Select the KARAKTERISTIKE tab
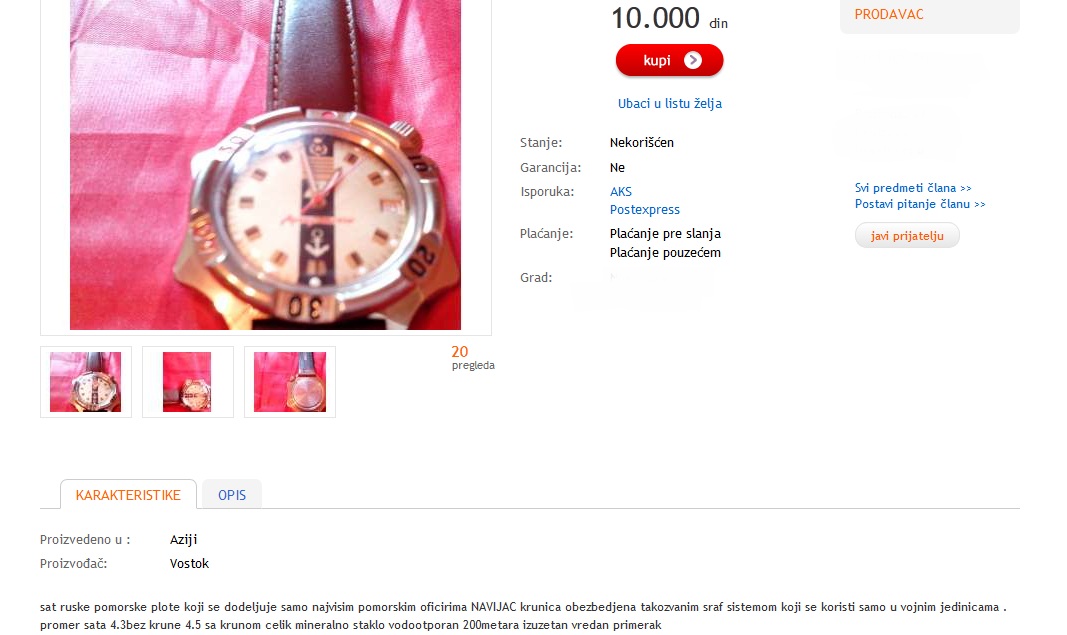 (x=128, y=495)
